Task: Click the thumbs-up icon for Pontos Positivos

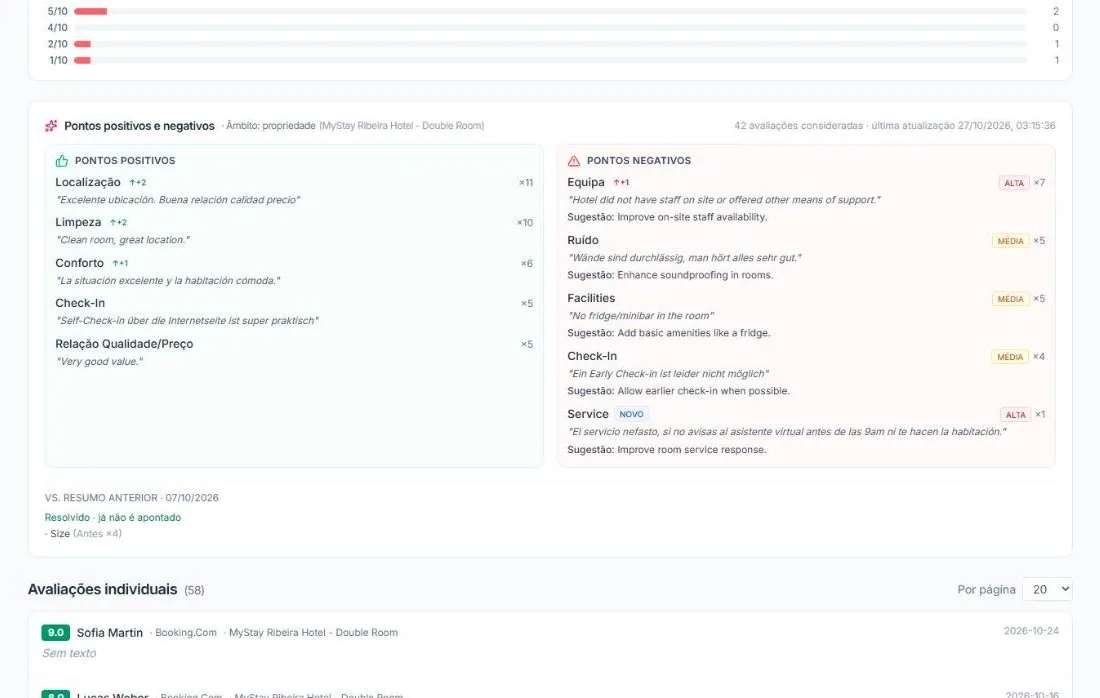Action: pyautogui.click(x=62, y=161)
